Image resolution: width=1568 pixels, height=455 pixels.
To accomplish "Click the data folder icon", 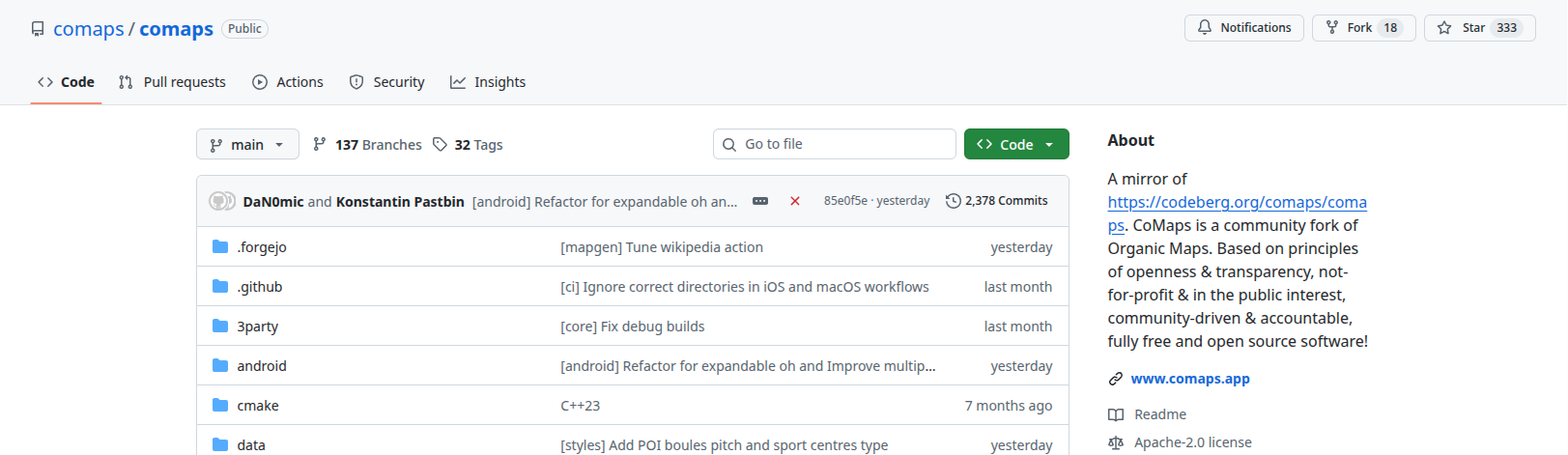I will point(220,445).
